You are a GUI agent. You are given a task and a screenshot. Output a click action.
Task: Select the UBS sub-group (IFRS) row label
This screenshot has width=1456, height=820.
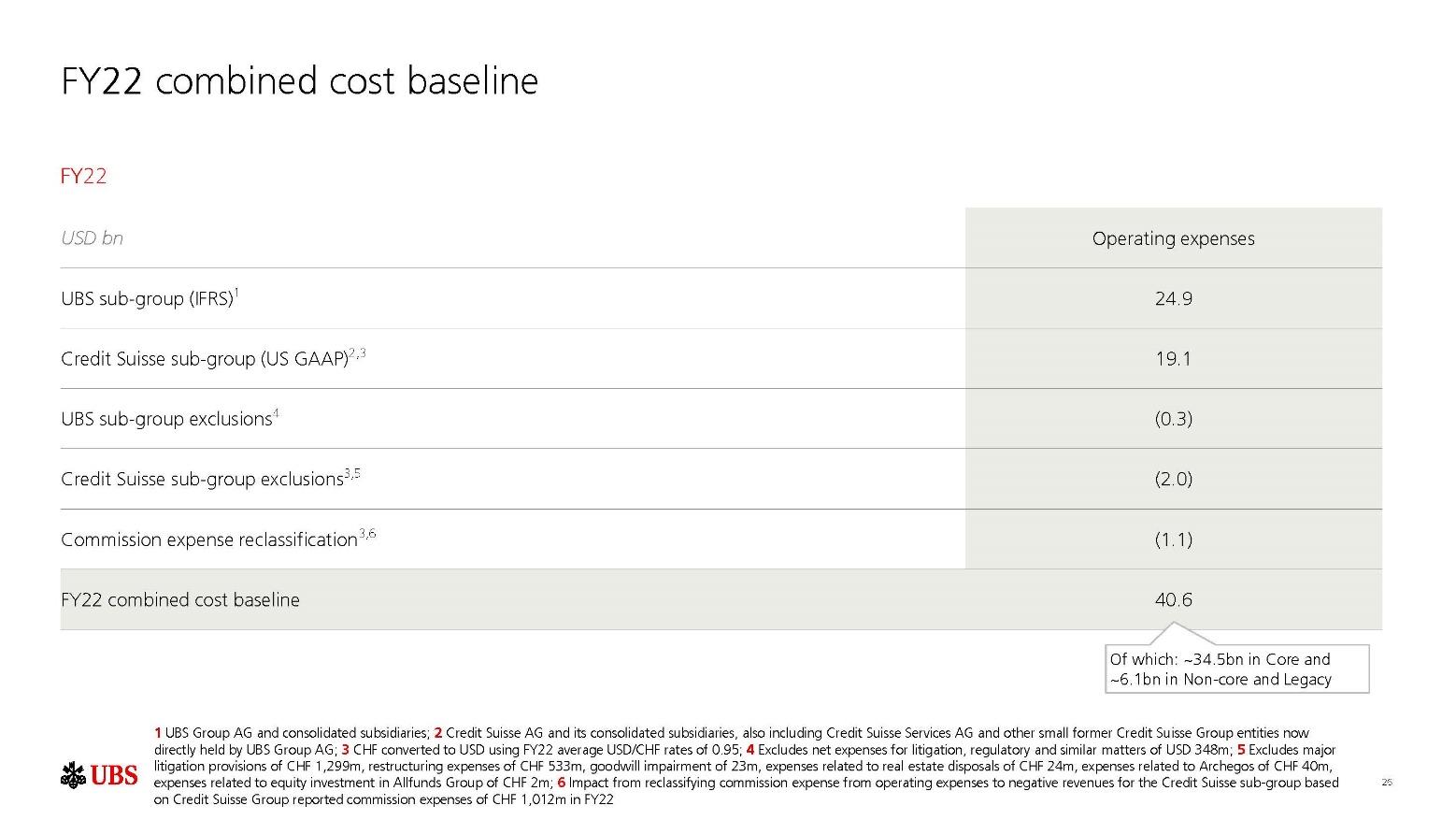tap(150, 298)
